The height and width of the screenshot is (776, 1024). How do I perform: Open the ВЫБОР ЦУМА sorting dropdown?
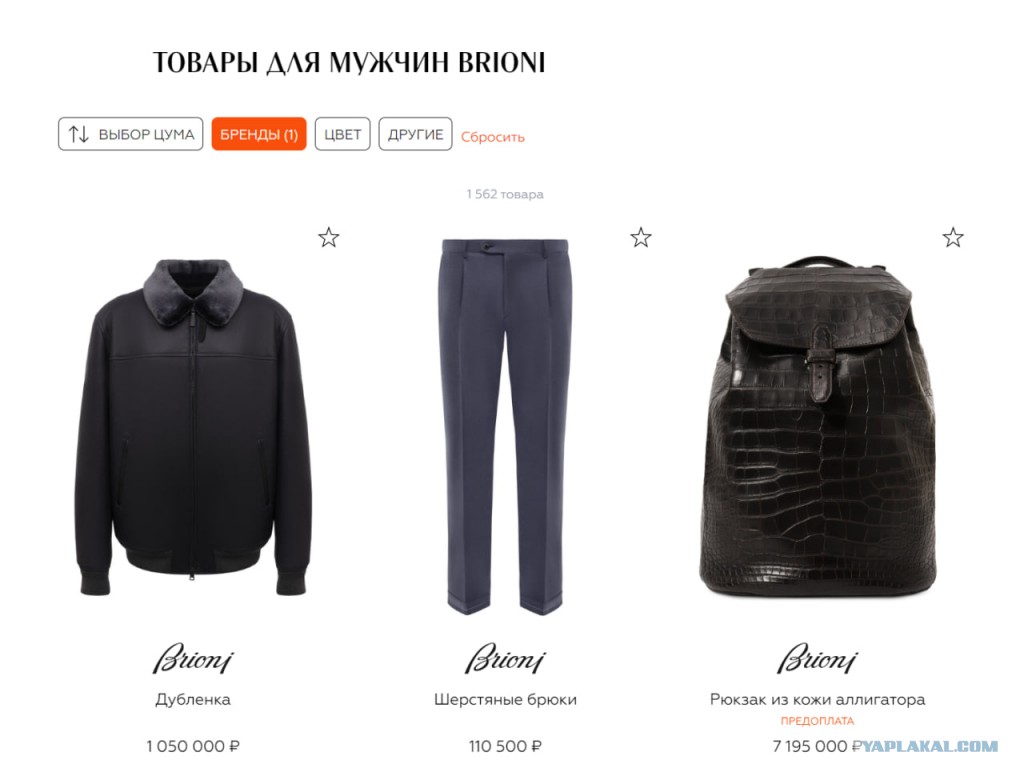tap(131, 134)
